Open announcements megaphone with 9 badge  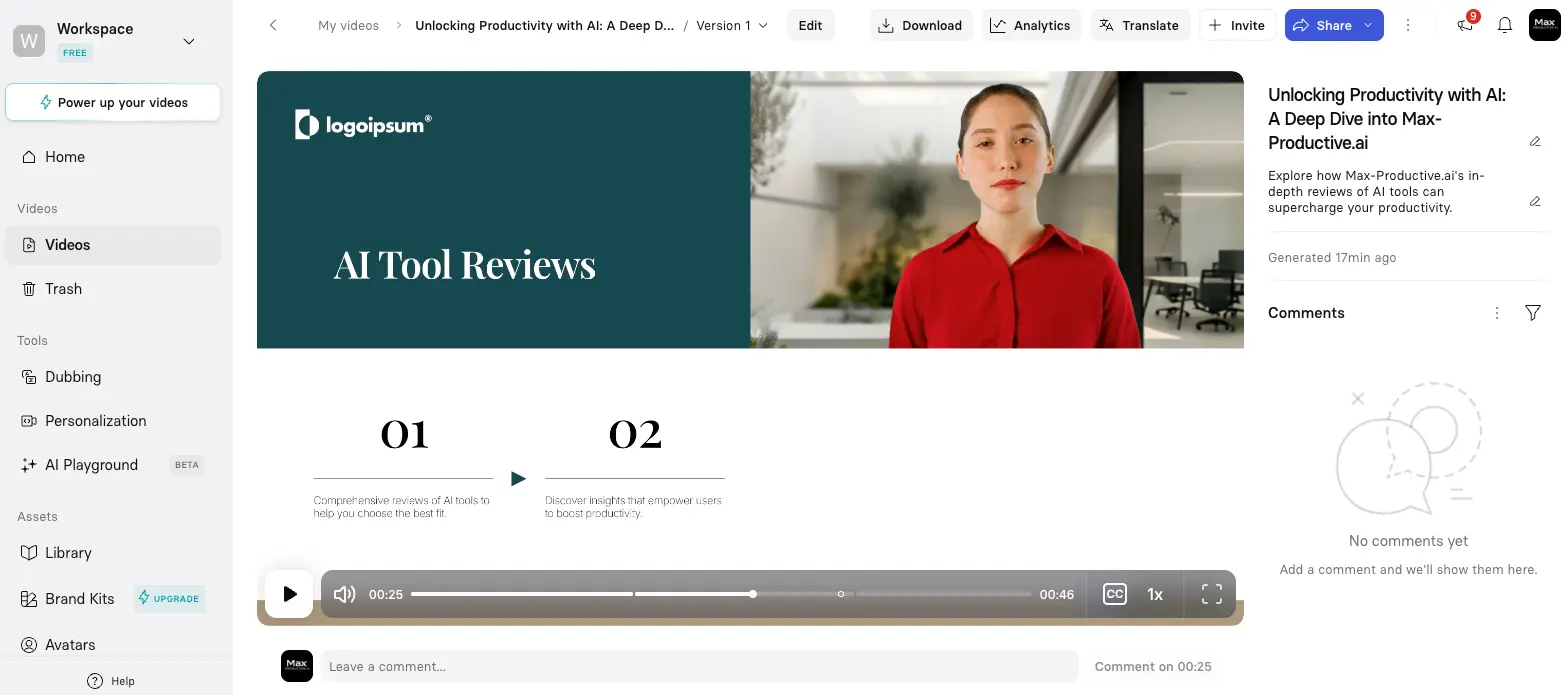(x=1466, y=25)
